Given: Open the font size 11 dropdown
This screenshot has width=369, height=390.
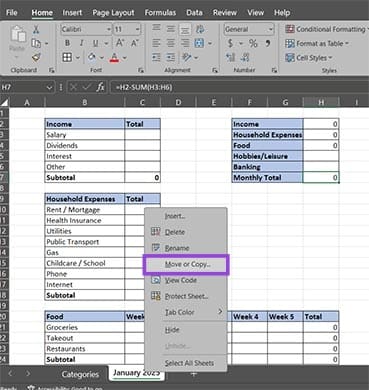Looking at the screenshot, I should [x=137, y=30].
